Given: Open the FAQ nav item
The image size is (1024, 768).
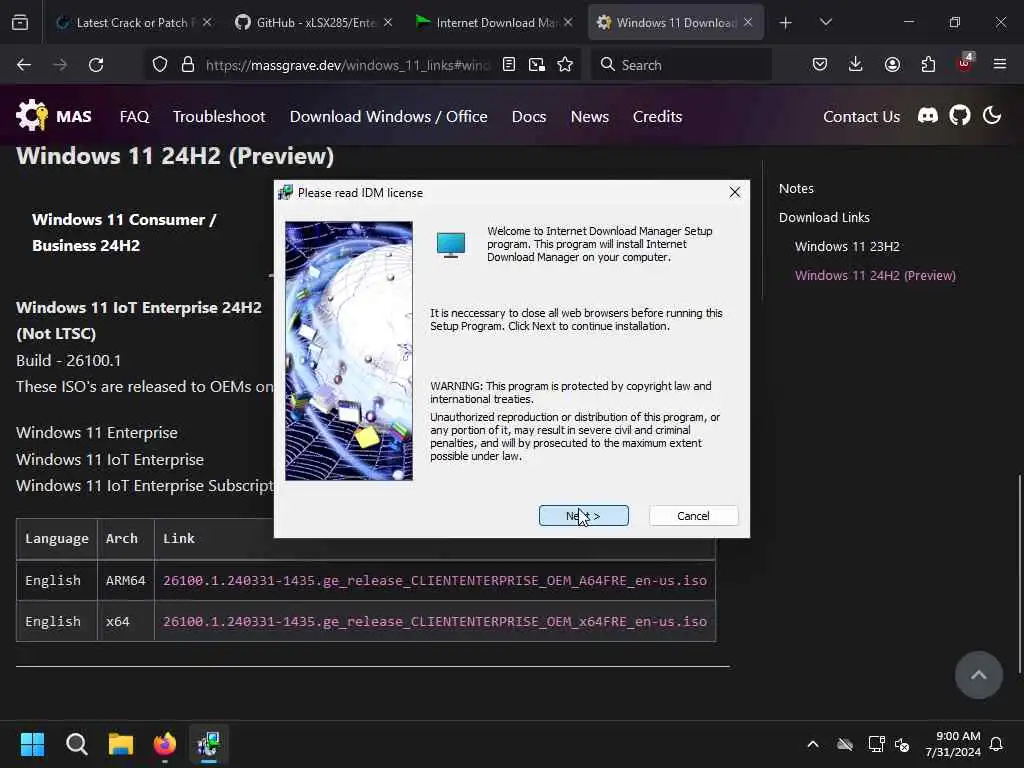Looking at the screenshot, I should pos(135,116).
